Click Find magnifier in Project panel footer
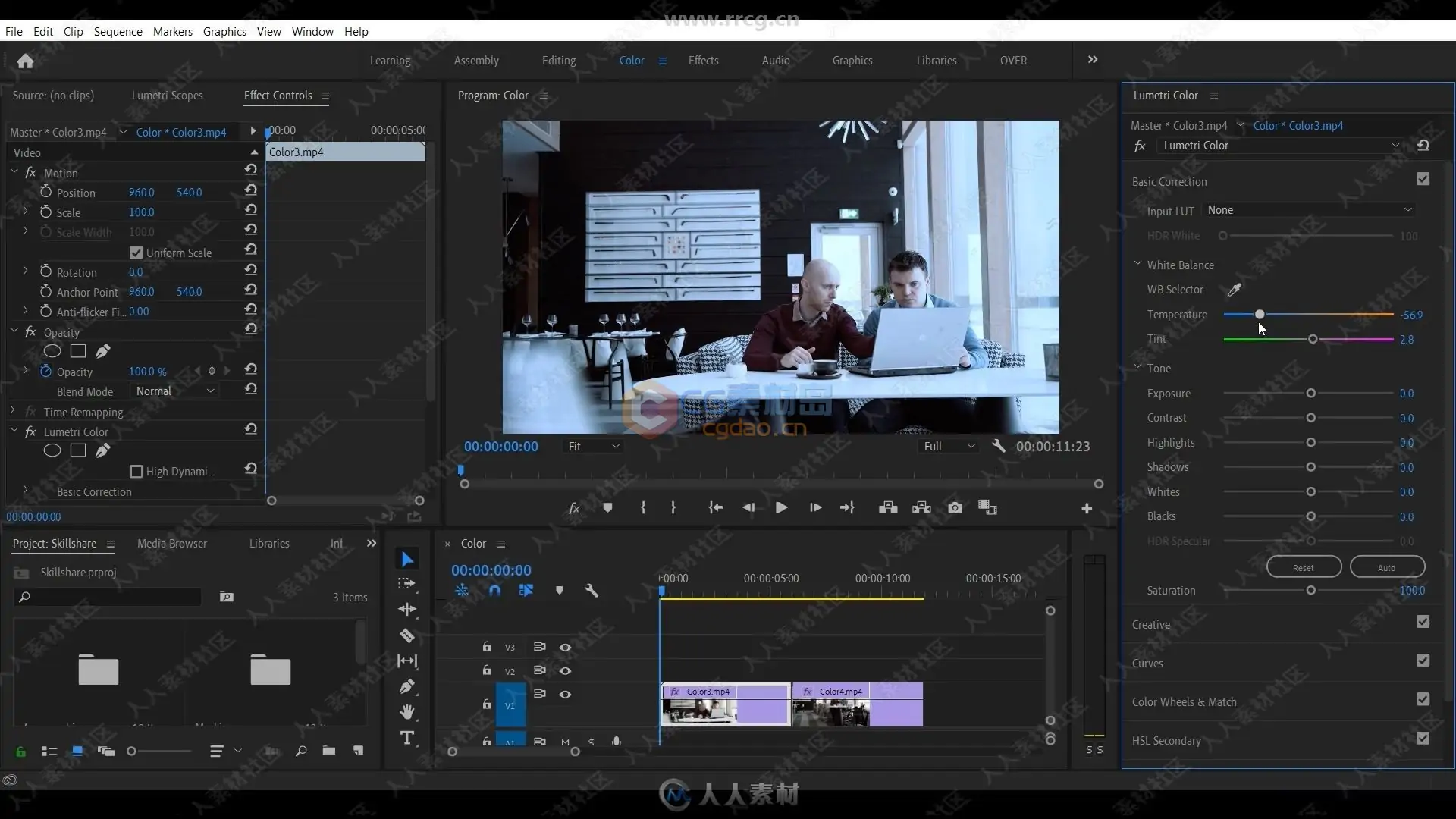 click(301, 751)
